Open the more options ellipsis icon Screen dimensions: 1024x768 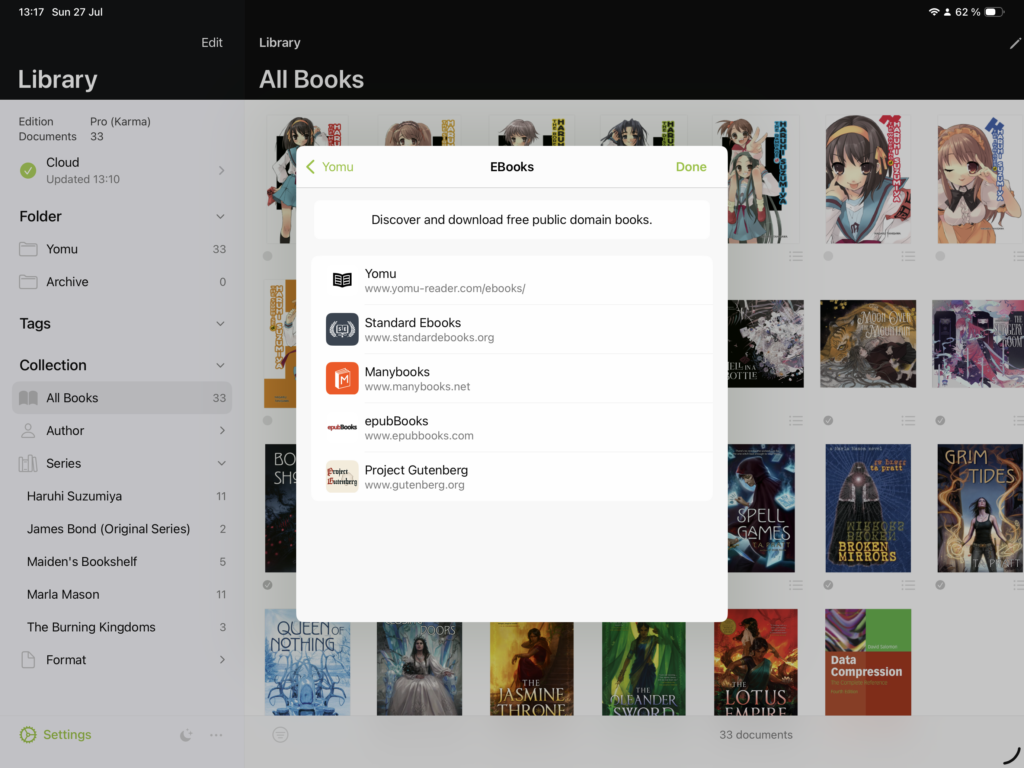[216, 735]
